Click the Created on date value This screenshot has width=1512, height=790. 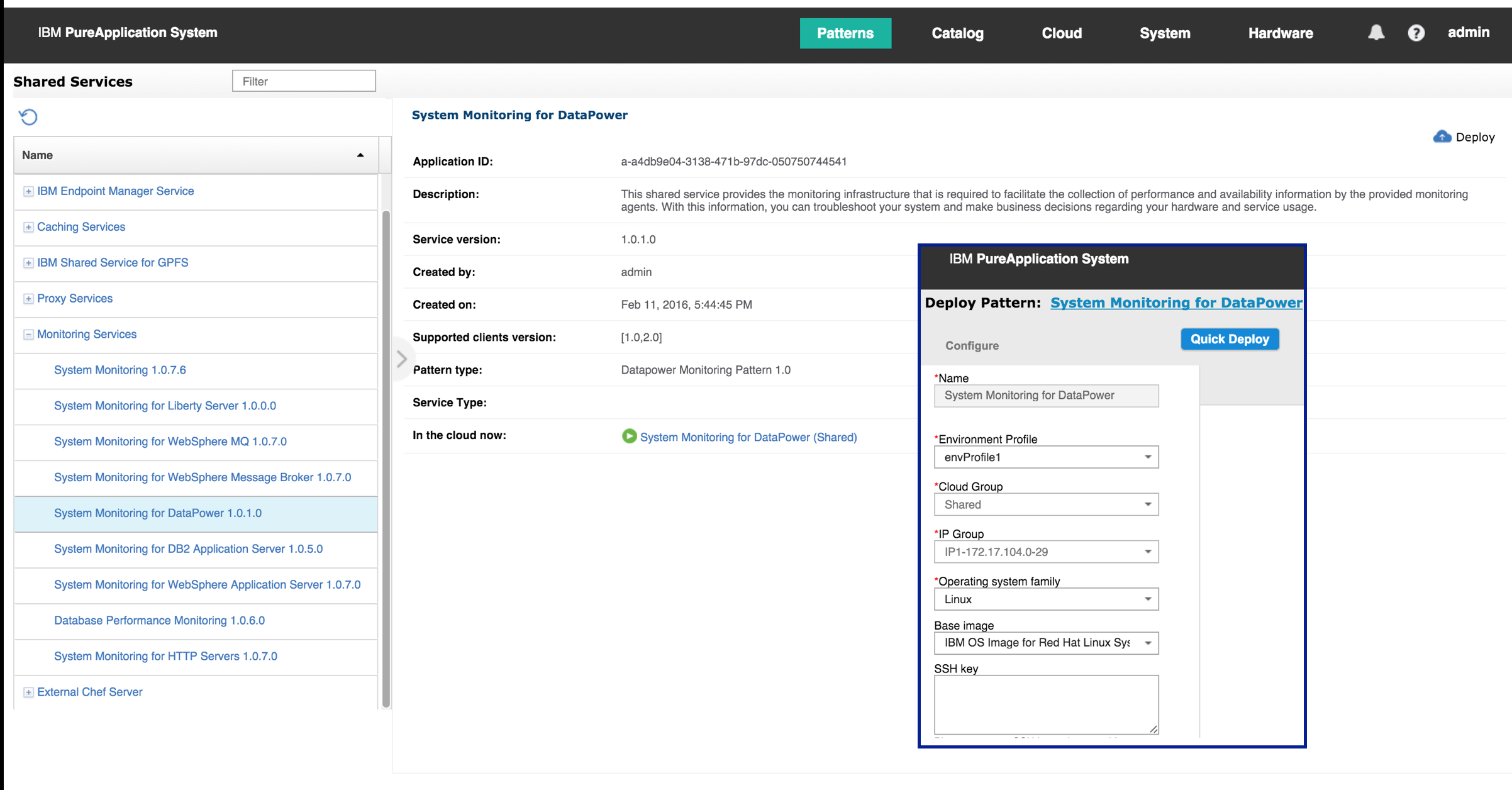pyautogui.click(x=686, y=305)
